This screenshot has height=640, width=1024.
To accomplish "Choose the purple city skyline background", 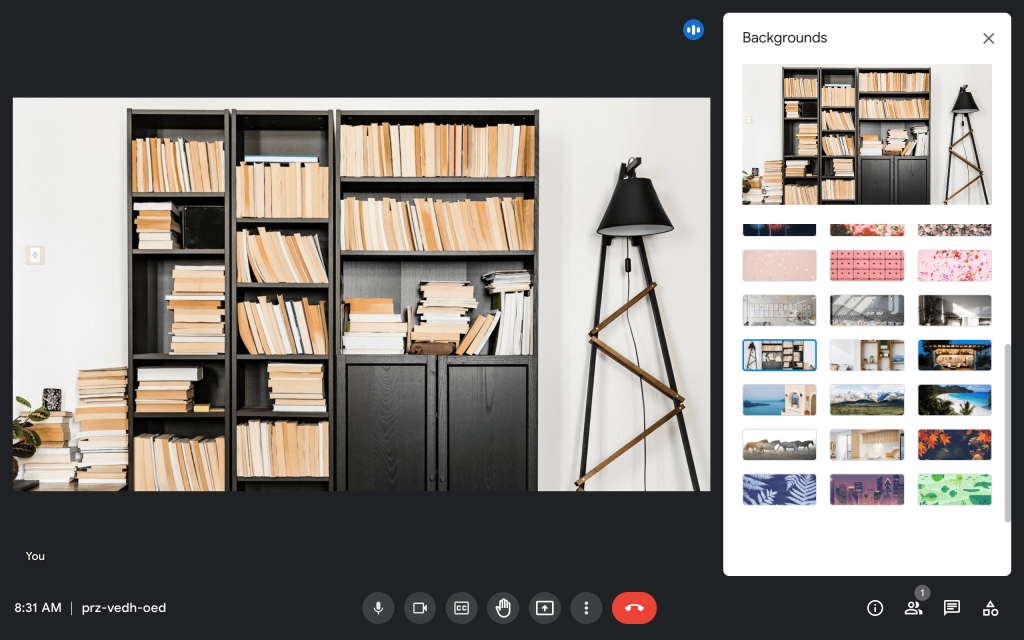I will pos(867,490).
